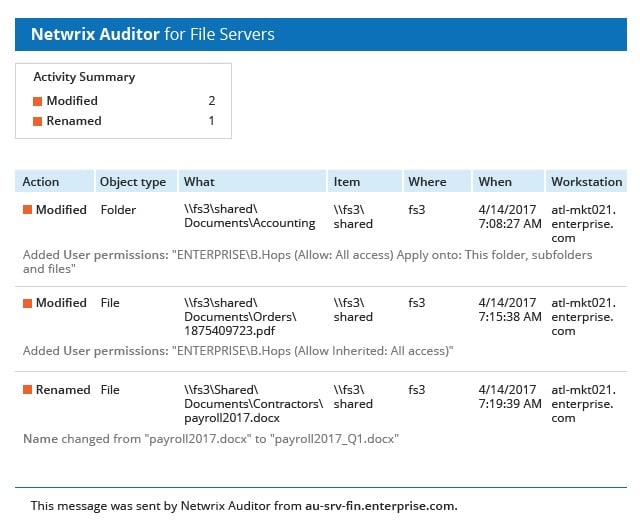Click the Renamed label in Activity Summary
Screen dimensions: 640x530
point(74,121)
